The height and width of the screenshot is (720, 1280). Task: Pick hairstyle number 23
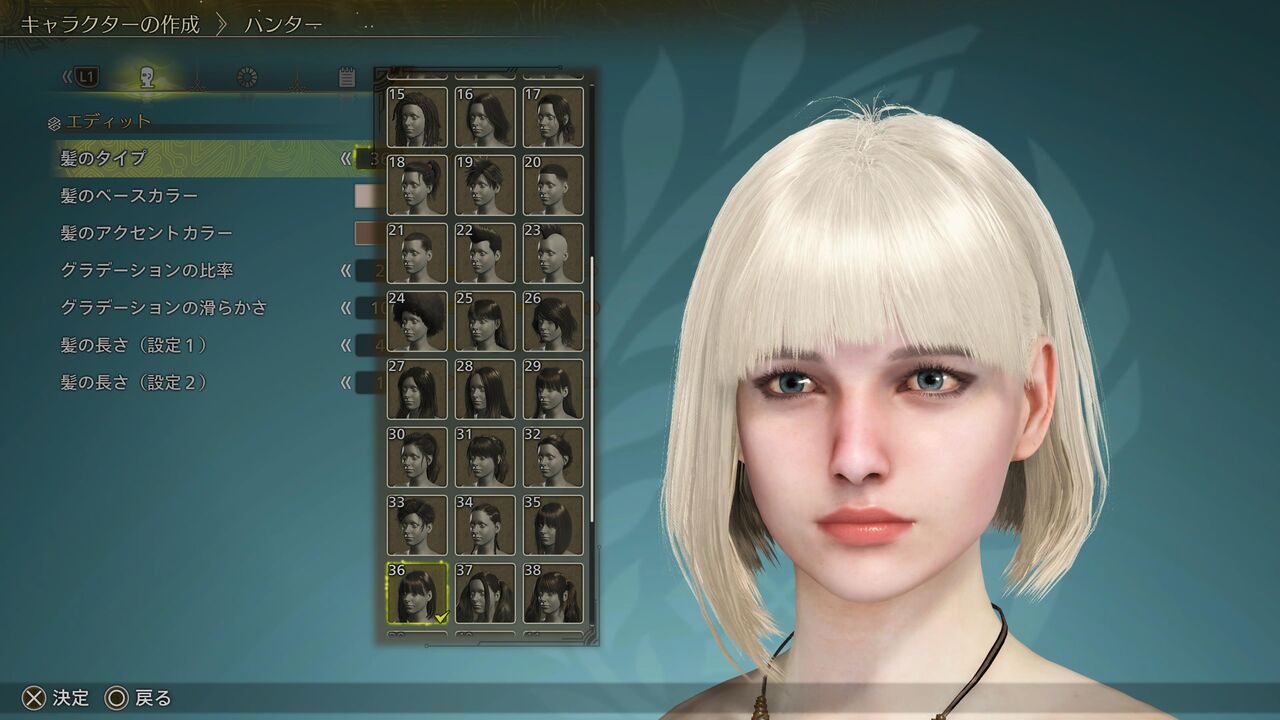point(553,253)
